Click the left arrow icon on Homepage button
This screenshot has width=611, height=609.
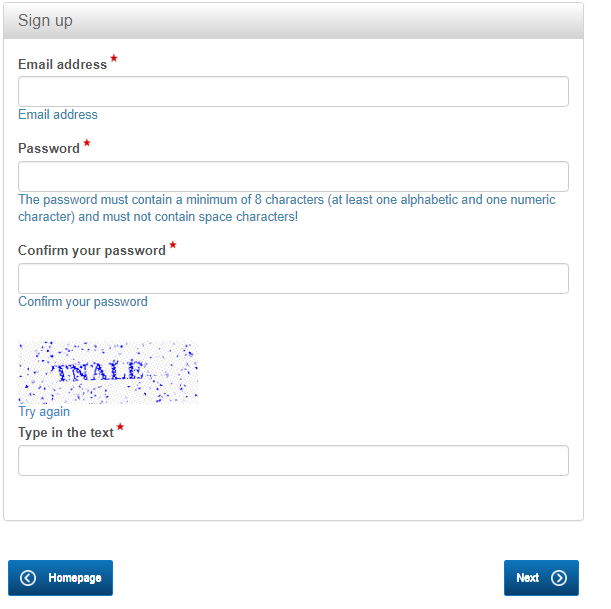click(28, 578)
